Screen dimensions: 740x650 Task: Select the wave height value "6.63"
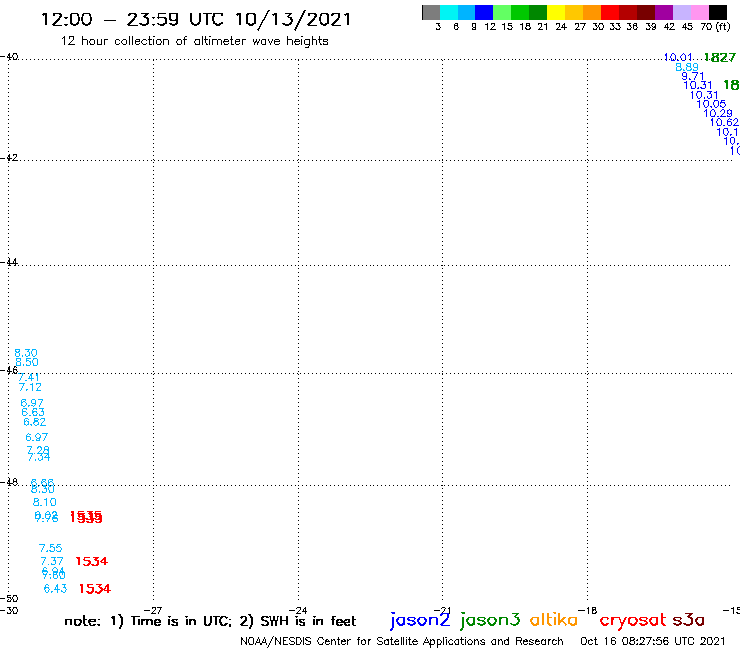tap(33, 413)
